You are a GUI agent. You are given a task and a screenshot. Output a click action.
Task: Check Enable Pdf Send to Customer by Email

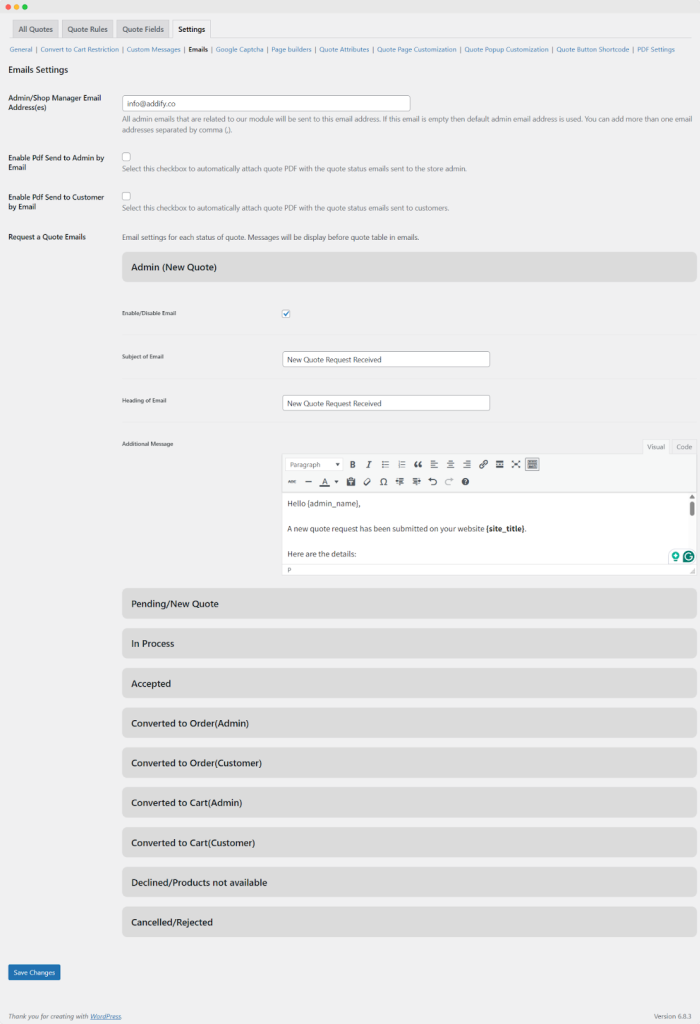point(126,196)
